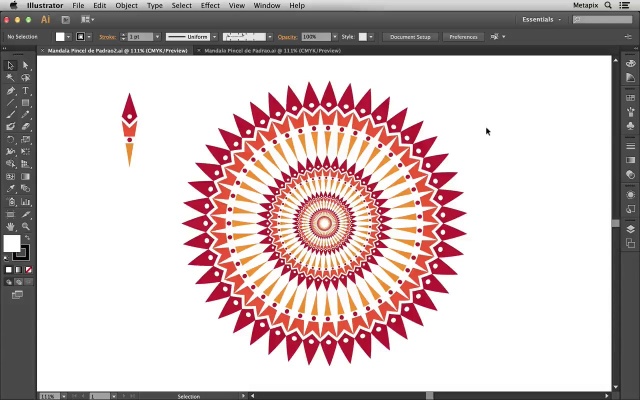Click the Style swatch in control bar

(362, 37)
